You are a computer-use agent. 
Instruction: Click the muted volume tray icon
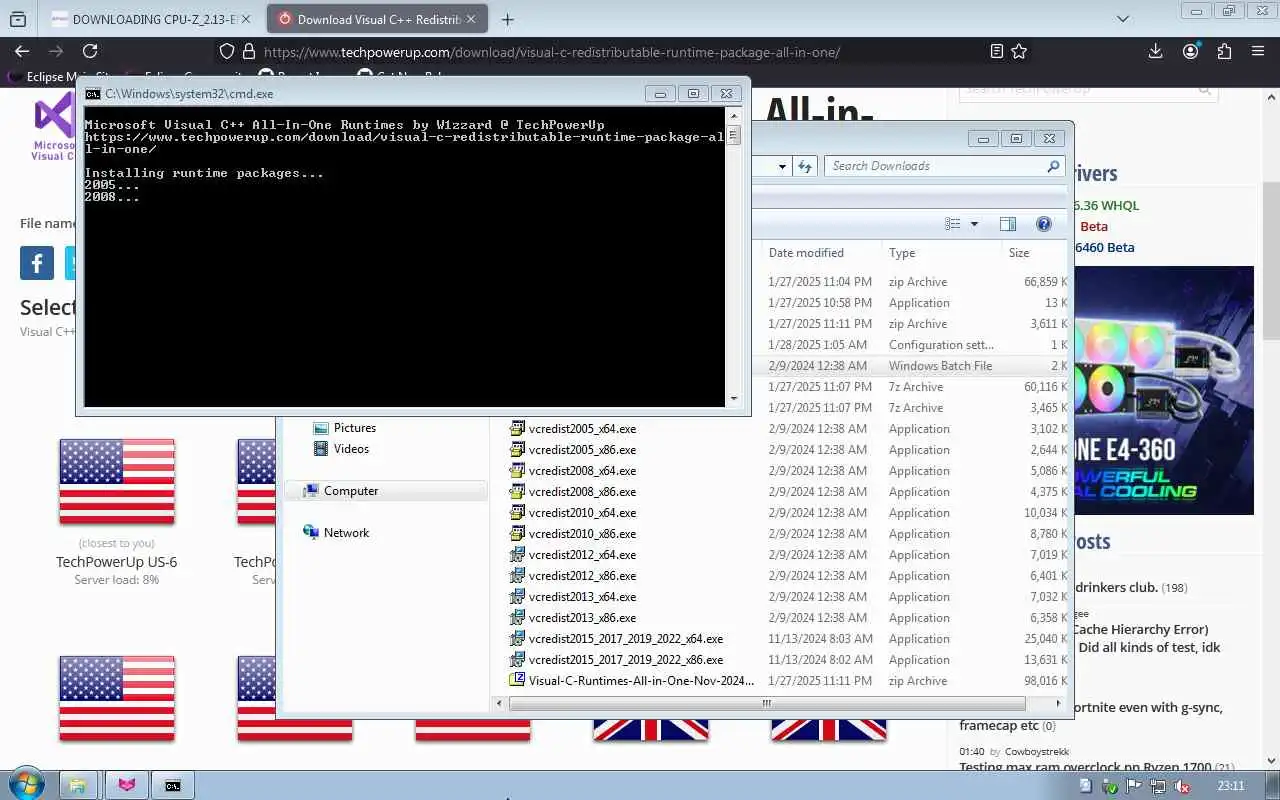(1180, 786)
